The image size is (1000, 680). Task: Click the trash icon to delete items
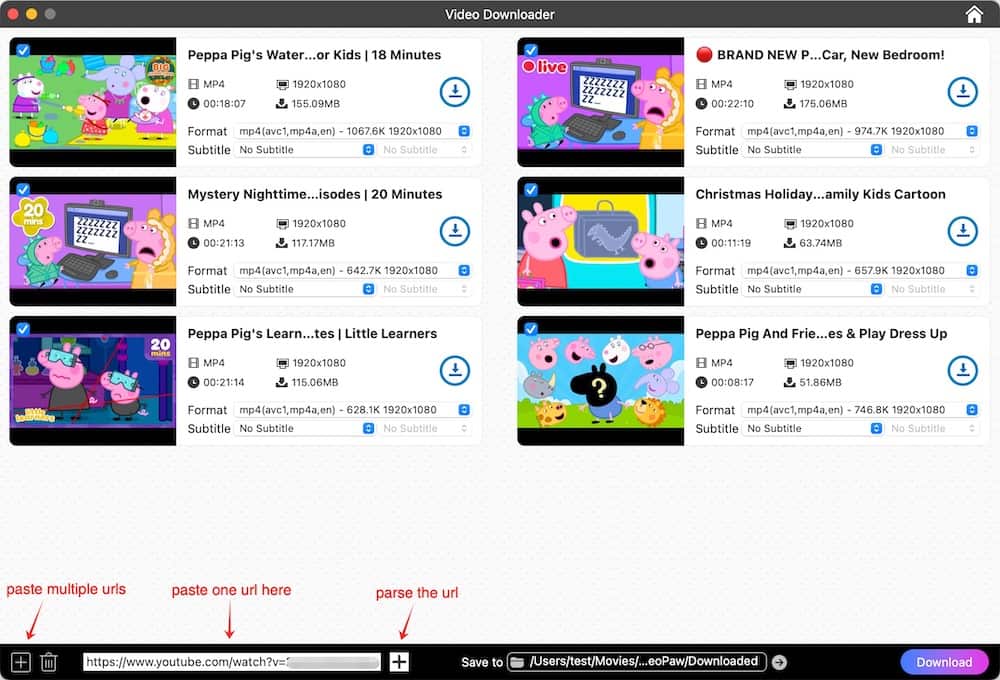click(x=48, y=662)
